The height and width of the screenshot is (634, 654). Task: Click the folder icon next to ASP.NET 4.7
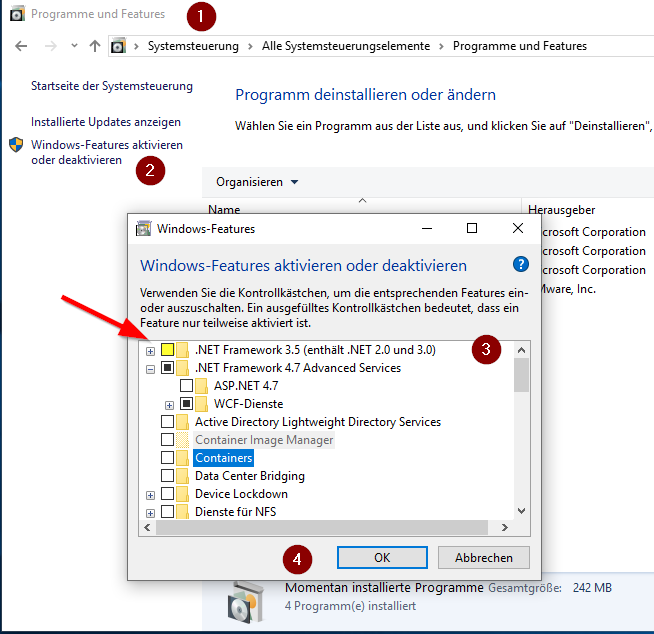point(201,386)
